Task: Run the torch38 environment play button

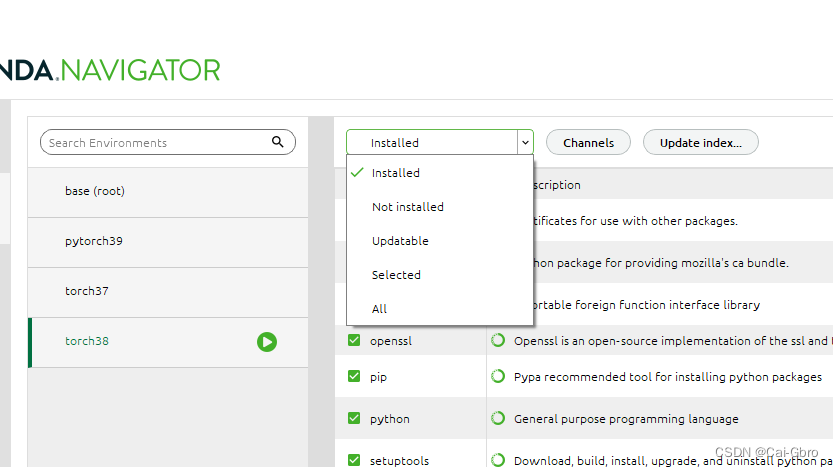Action: click(267, 342)
